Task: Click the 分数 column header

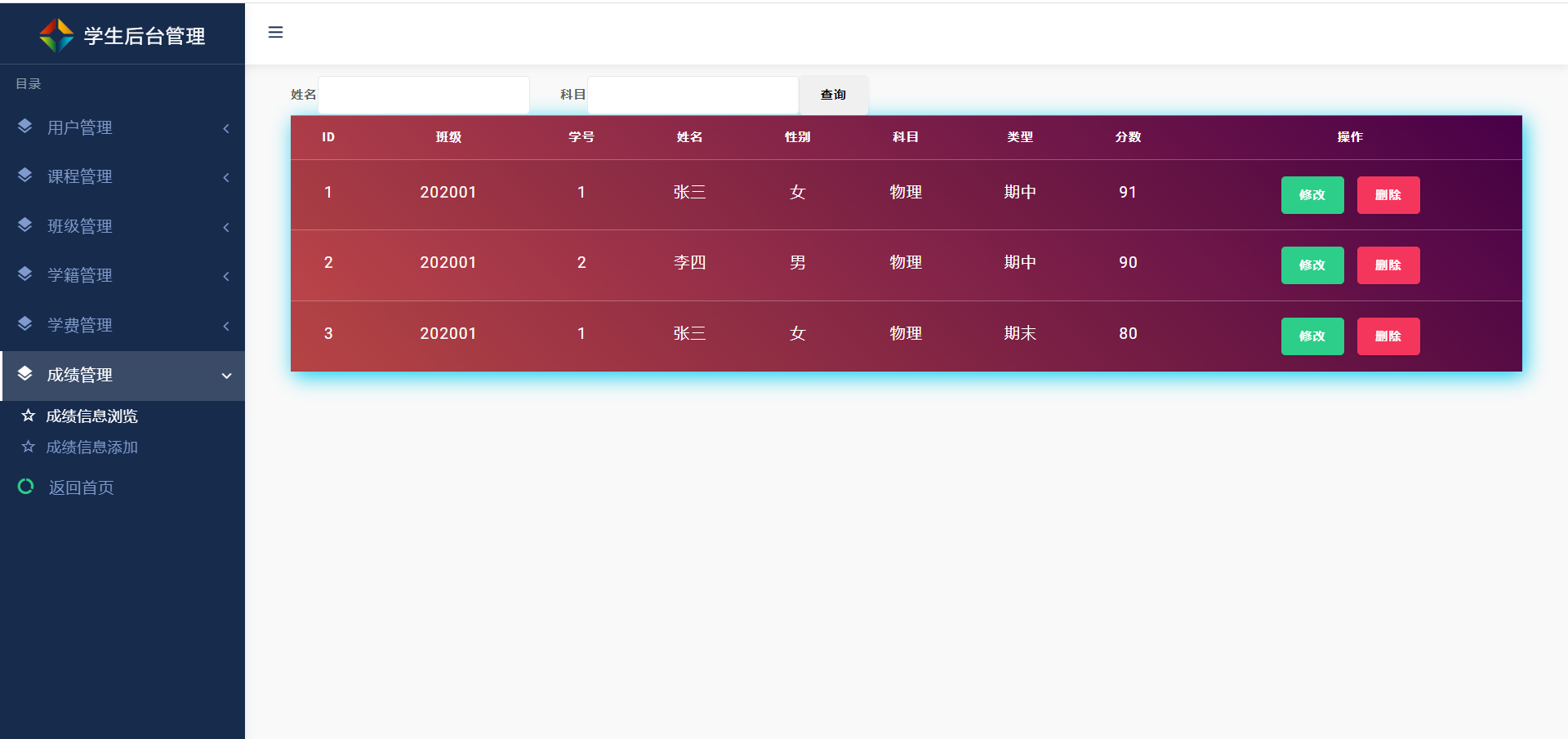Action: click(x=1128, y=137)
